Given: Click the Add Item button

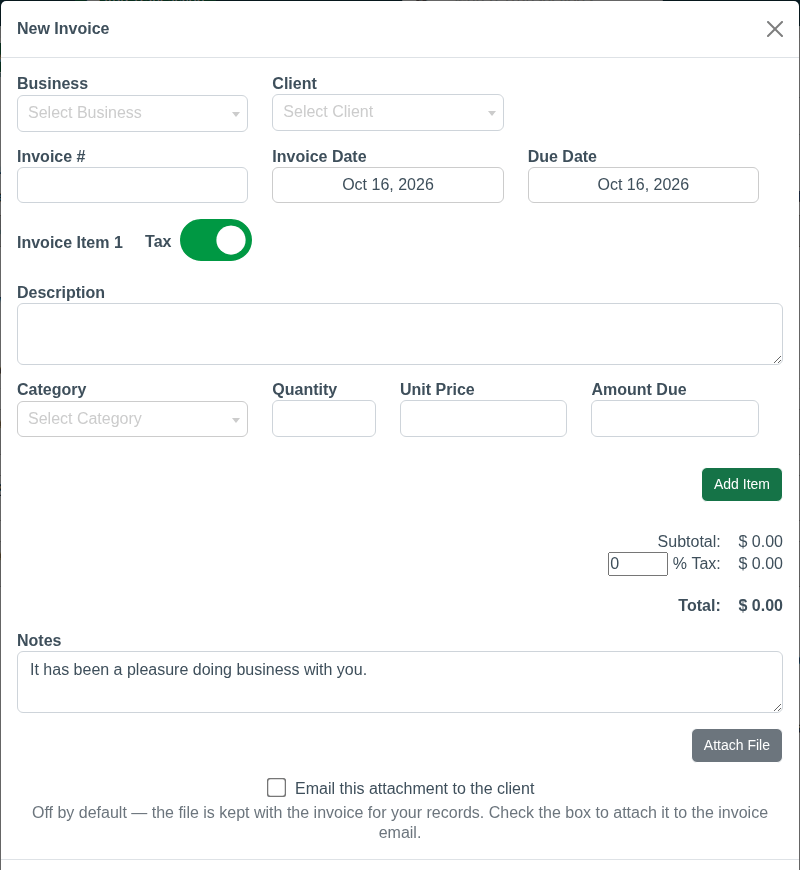Looking at the screenshot, I should tap(742, 484).
